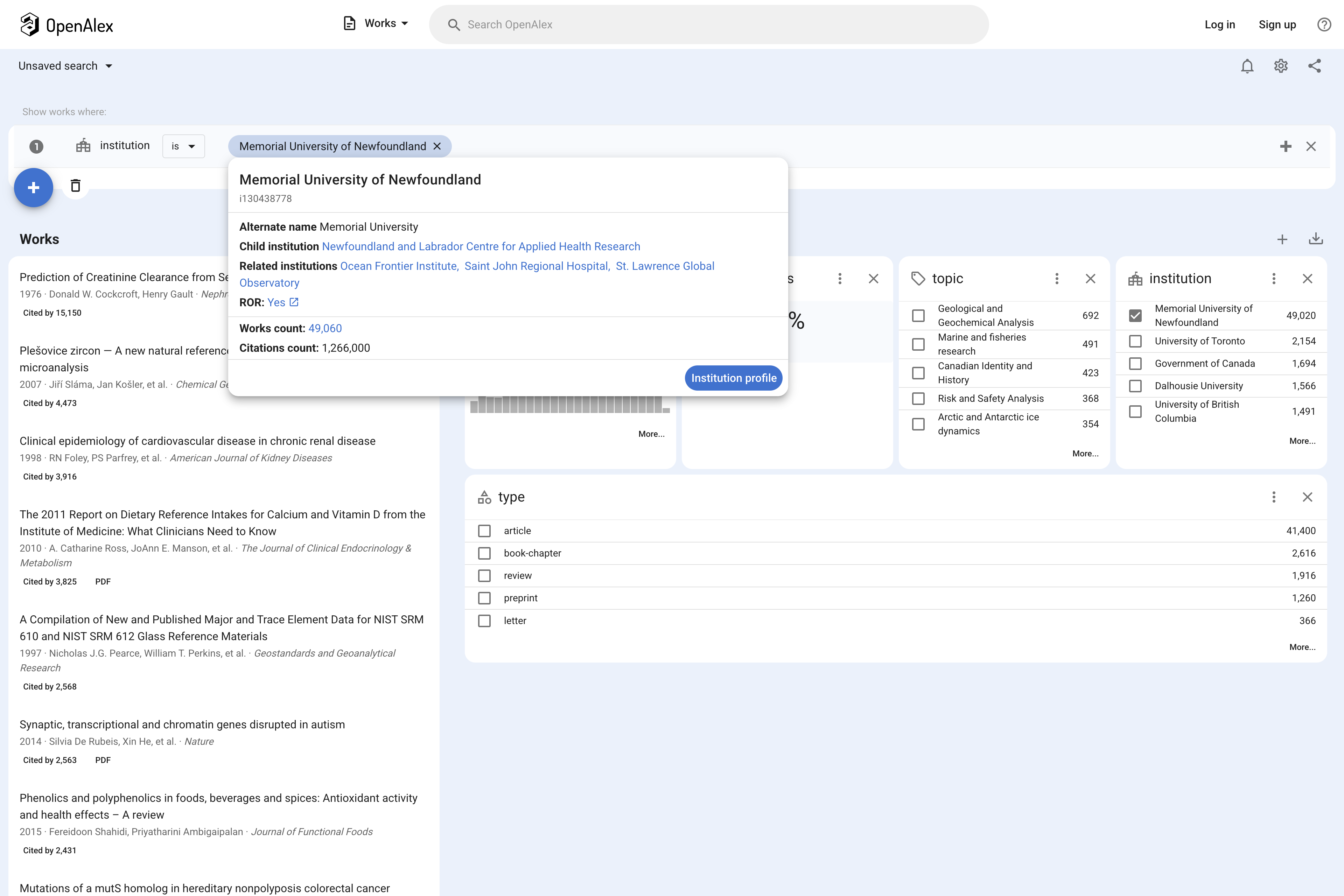Open topic panel three-dot menu
1344x896 pixels.
(1057, 279)
